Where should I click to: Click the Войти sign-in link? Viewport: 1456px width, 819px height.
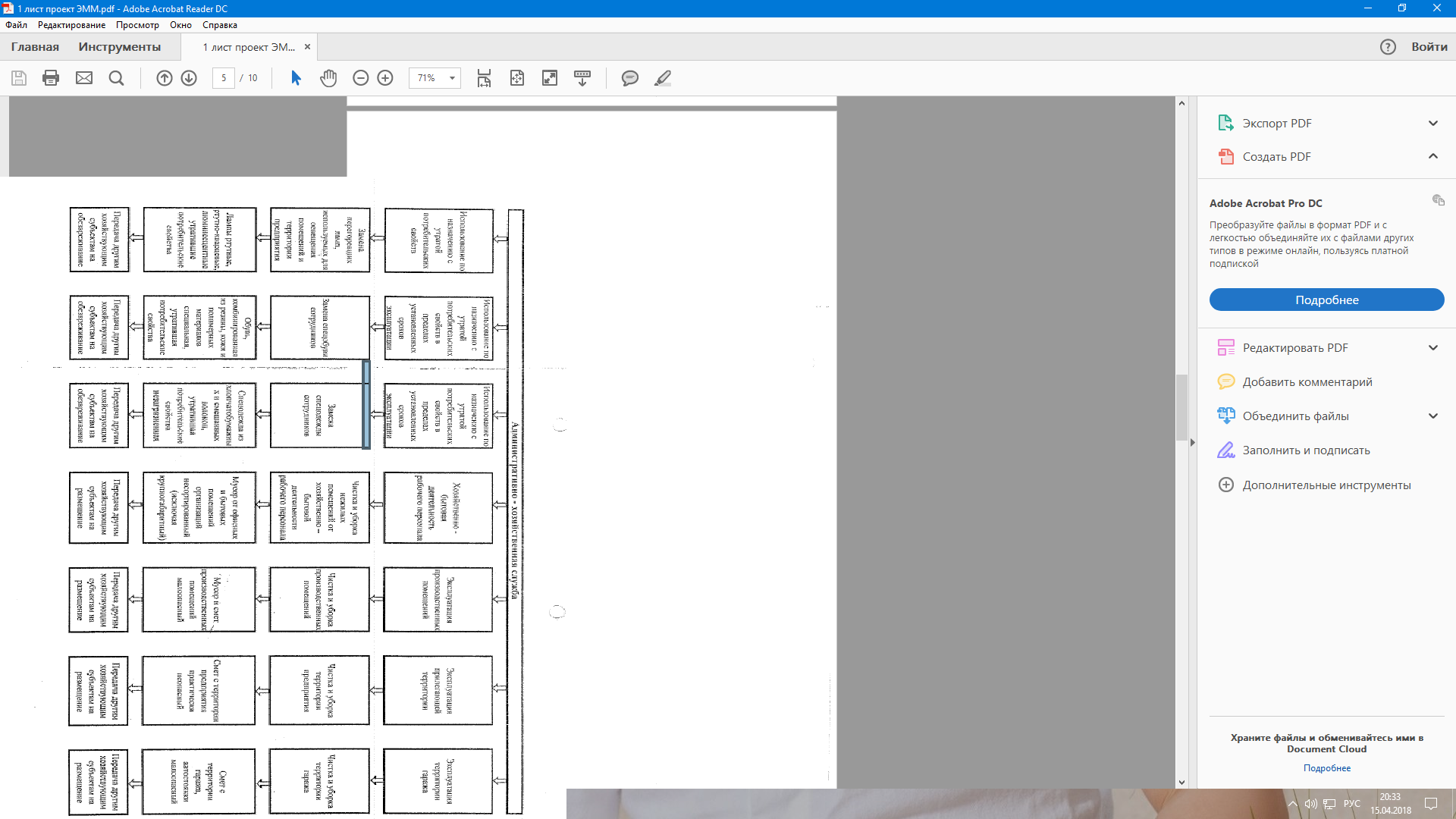click(1429, 47)
